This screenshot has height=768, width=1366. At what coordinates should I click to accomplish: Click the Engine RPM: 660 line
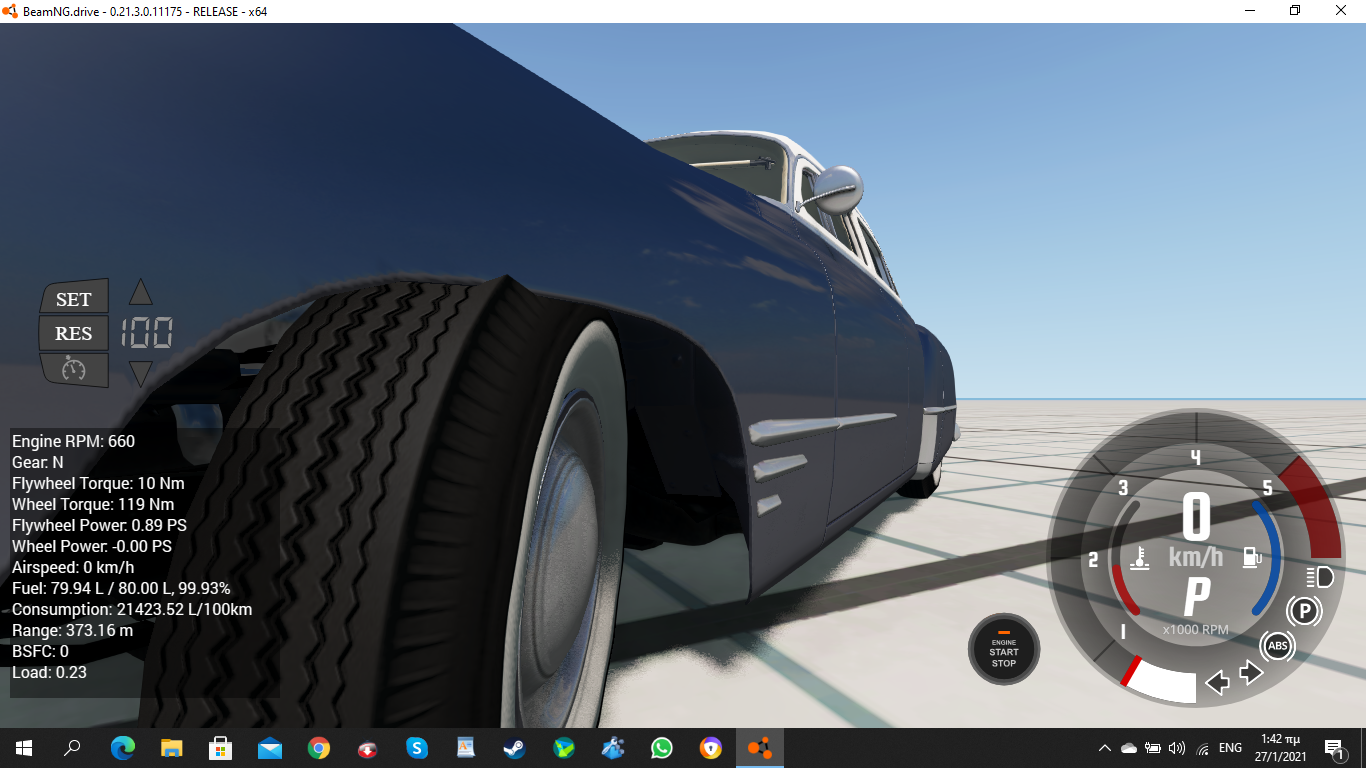73,441
